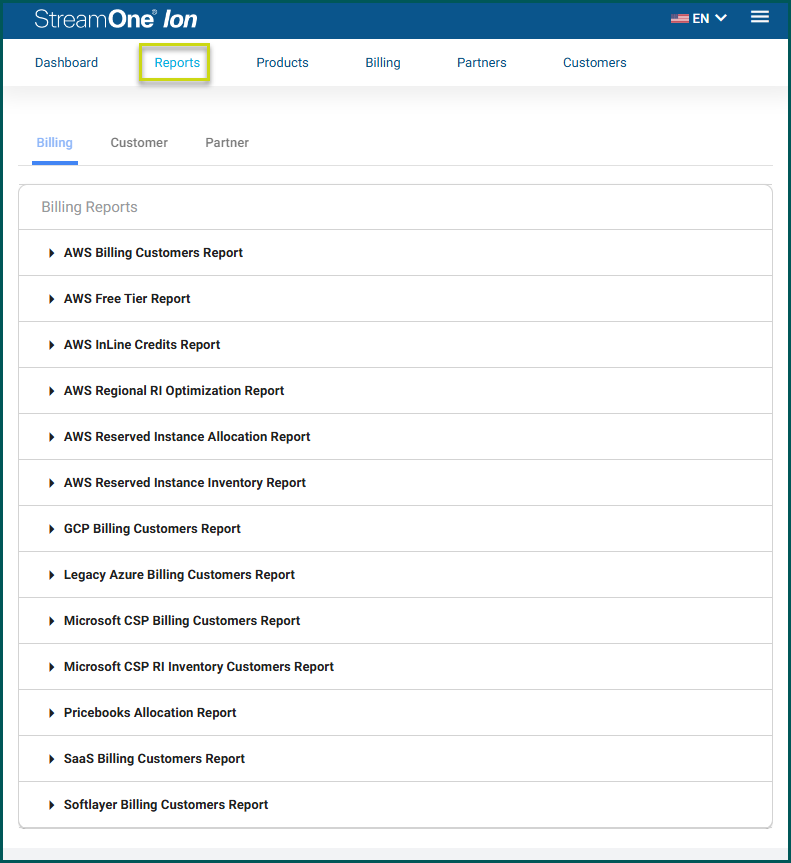791x863 pixels.
Task: Expand arrow for Pricebooks Allocation Report
Action: tap(52, 713)
